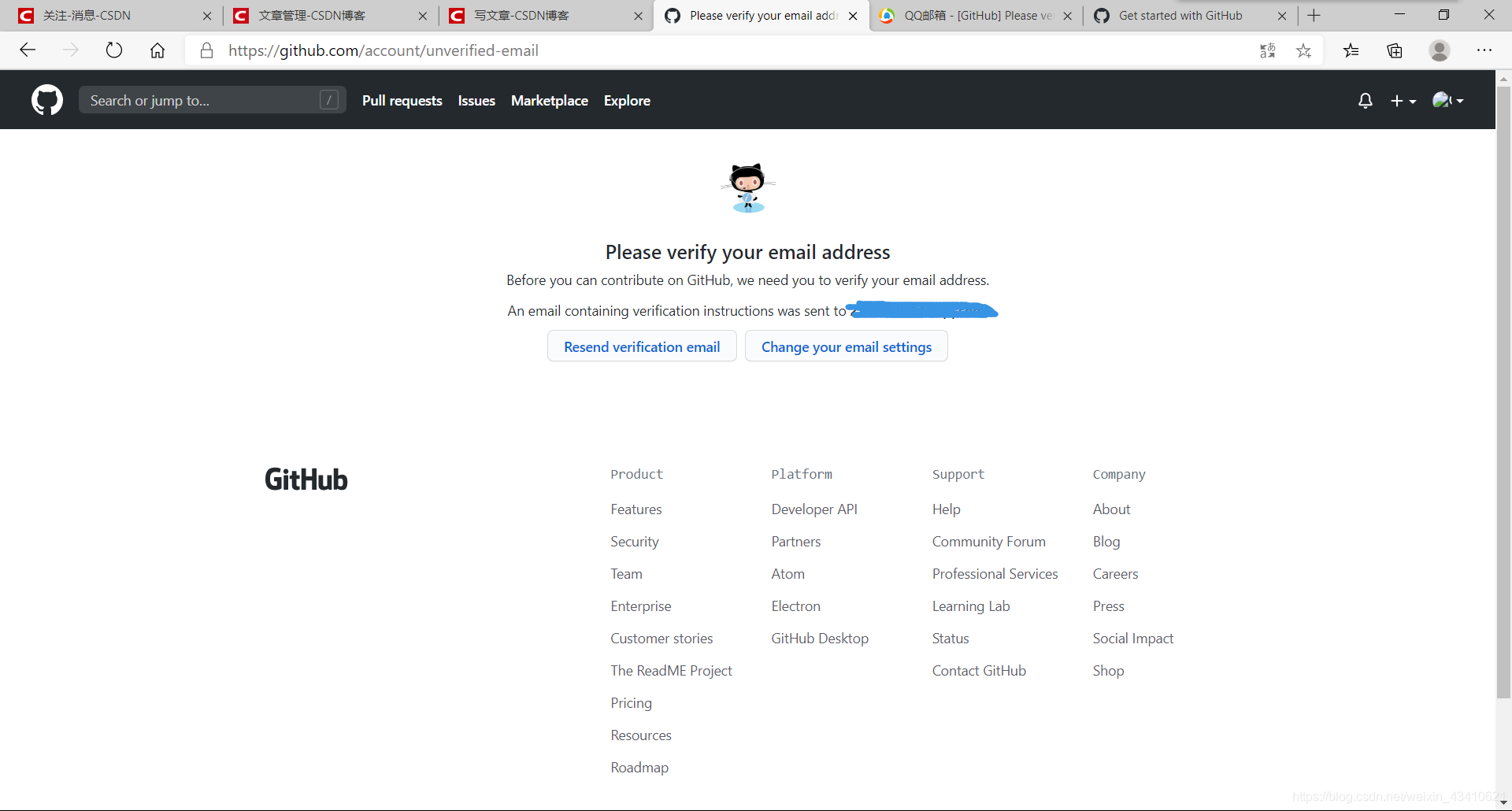This screenshot has width=1512, height=811.
Task: Open Security footer link
Action: click(x=635, y=542)
